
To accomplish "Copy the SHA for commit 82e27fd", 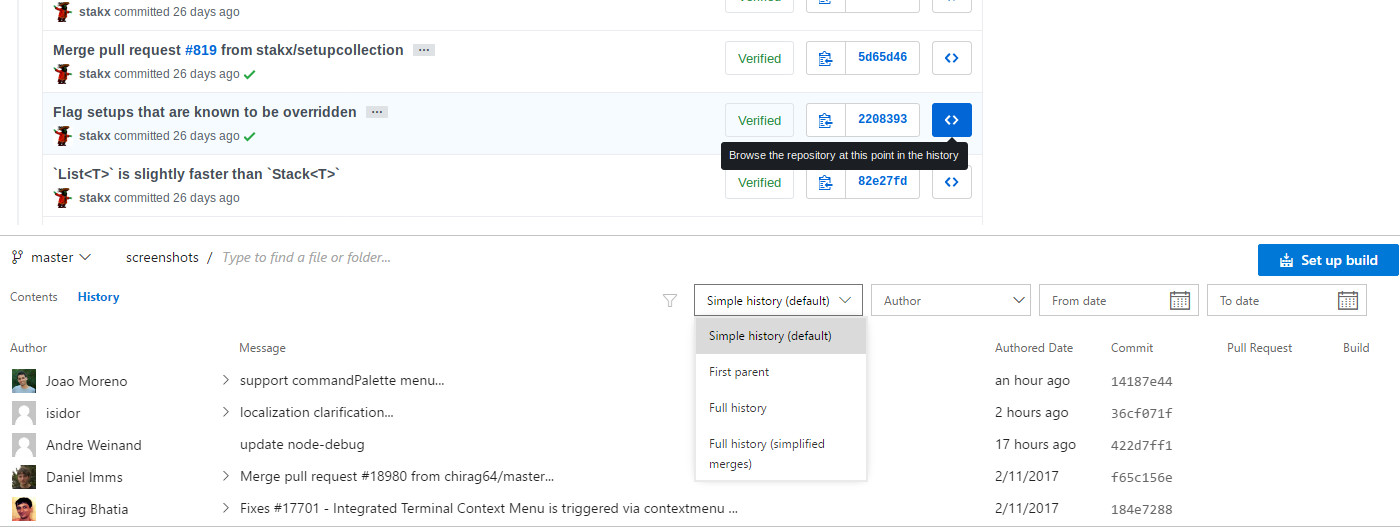I will pos(825,182).
